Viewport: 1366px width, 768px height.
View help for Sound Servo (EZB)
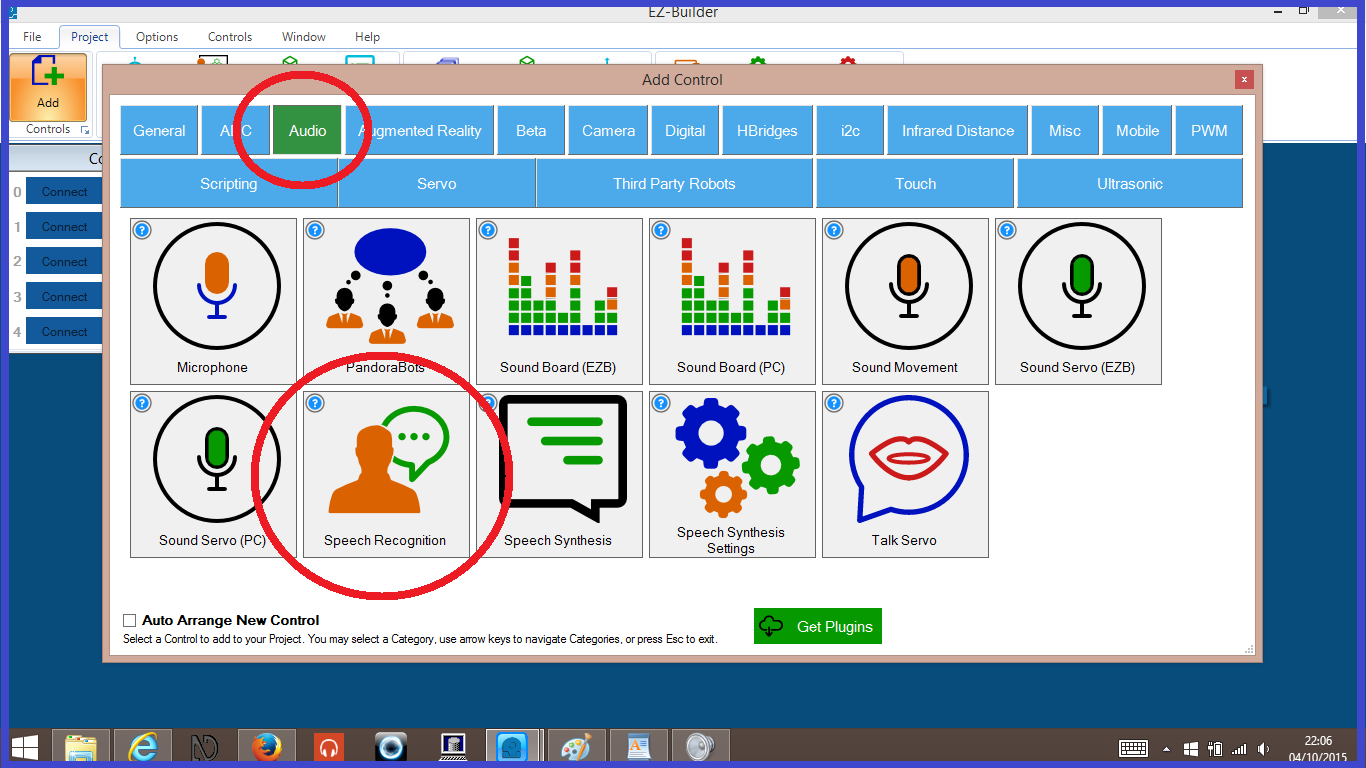click(x=1007, y=230)
